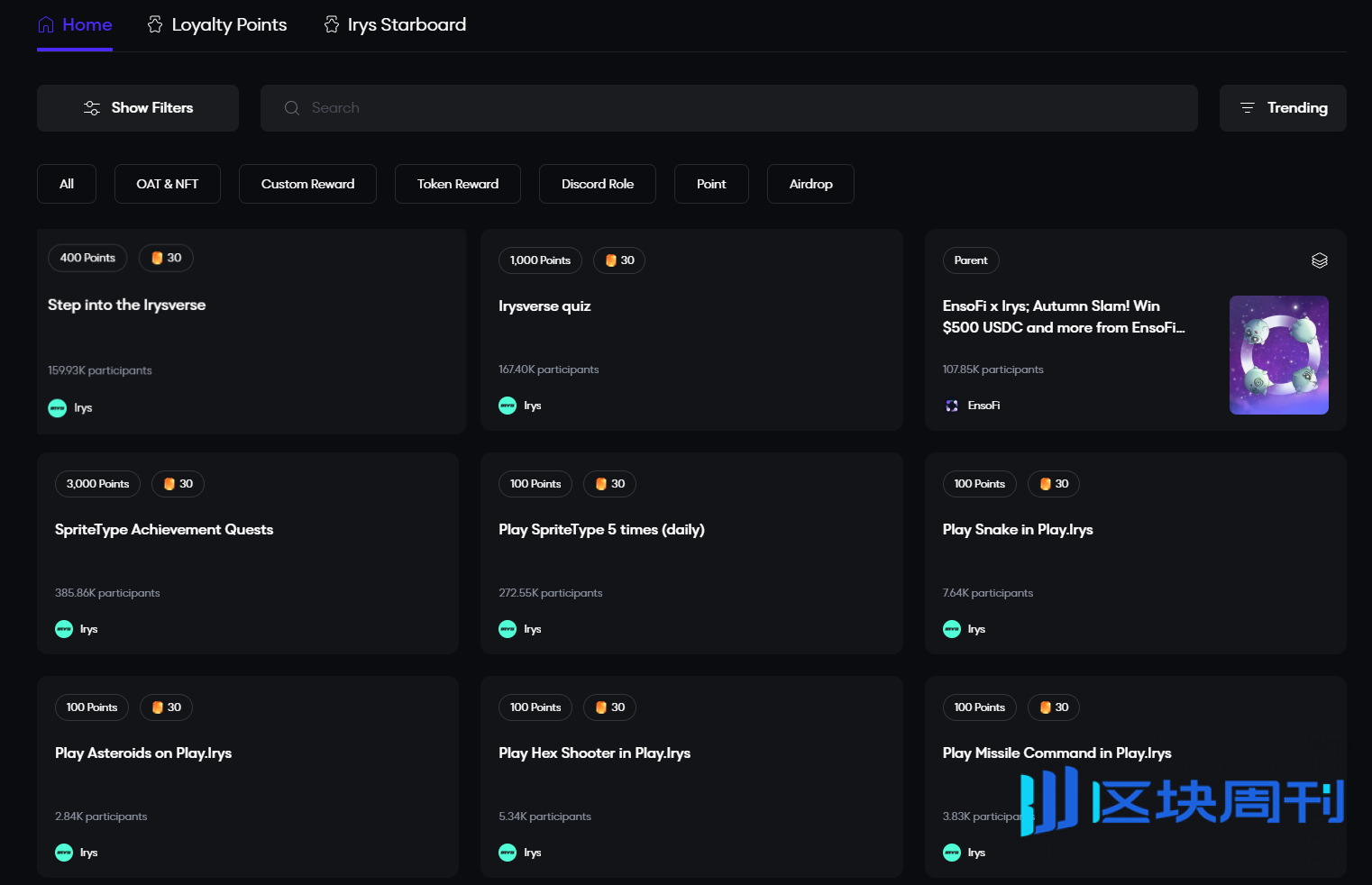Open the Irys Starboard tab

pyautogui.click(x=395, y=25)
